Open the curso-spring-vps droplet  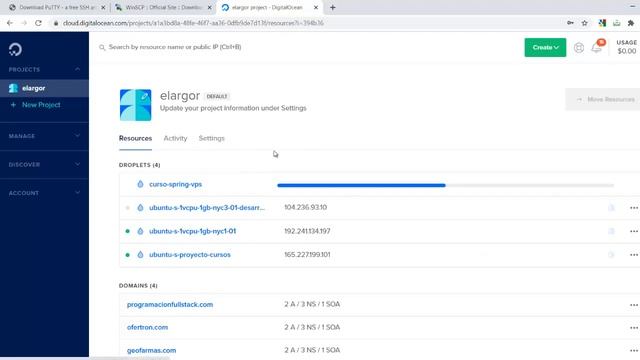(x=176, y=184)
